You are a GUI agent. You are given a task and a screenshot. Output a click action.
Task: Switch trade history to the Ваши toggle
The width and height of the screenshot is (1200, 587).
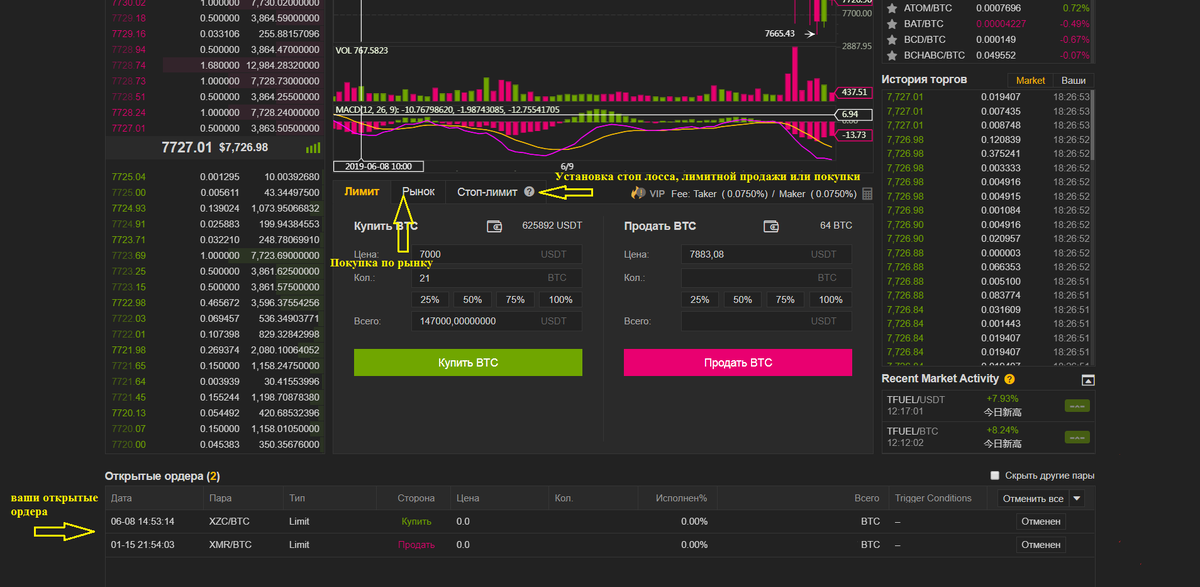[x=1073, y=80]
